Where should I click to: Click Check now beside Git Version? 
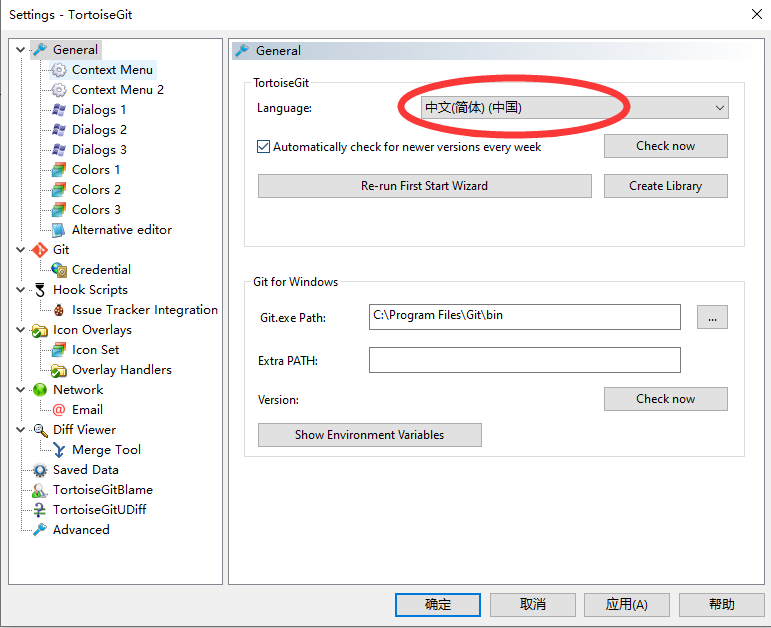tap(665, 399)
